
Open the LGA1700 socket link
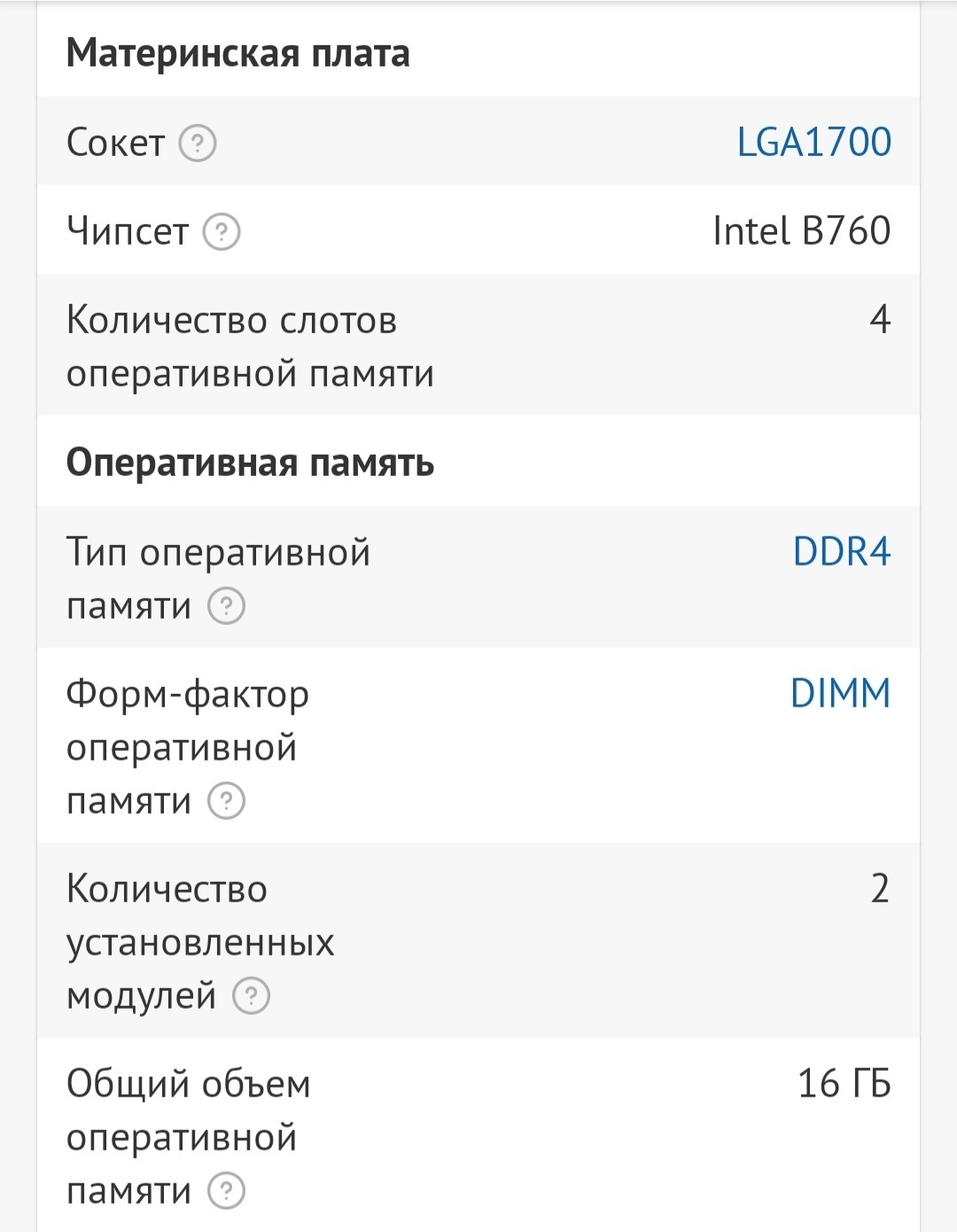pos(813,143)
